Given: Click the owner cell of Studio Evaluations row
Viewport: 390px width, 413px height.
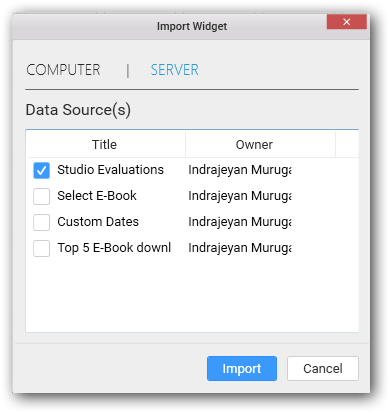Looking at the screenshot, I should [240, 170].
